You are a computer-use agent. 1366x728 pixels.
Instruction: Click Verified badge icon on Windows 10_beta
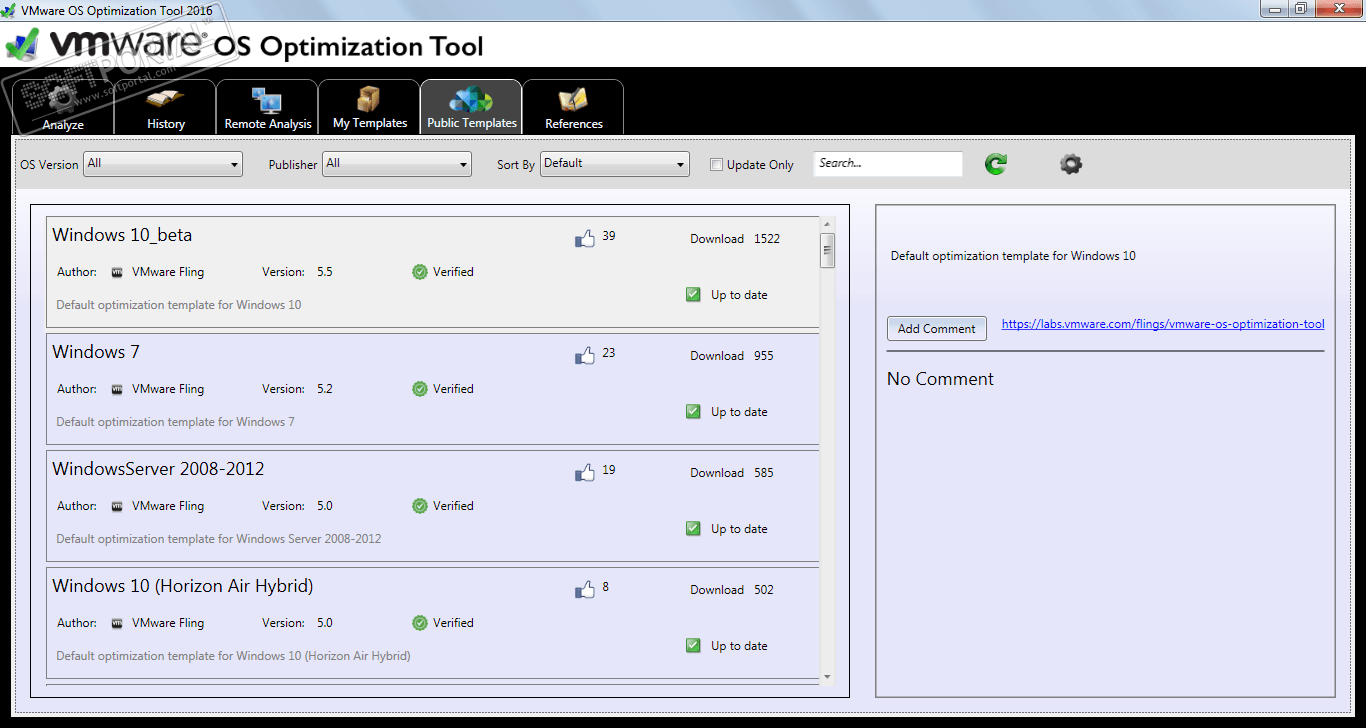[x=420, y=272]
